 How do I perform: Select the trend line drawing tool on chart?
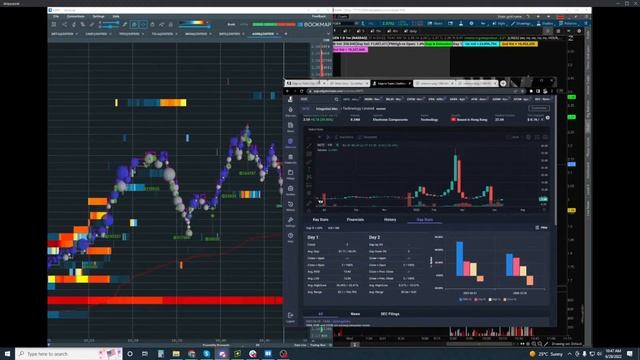pyautogui.click(x=309, y=146)
